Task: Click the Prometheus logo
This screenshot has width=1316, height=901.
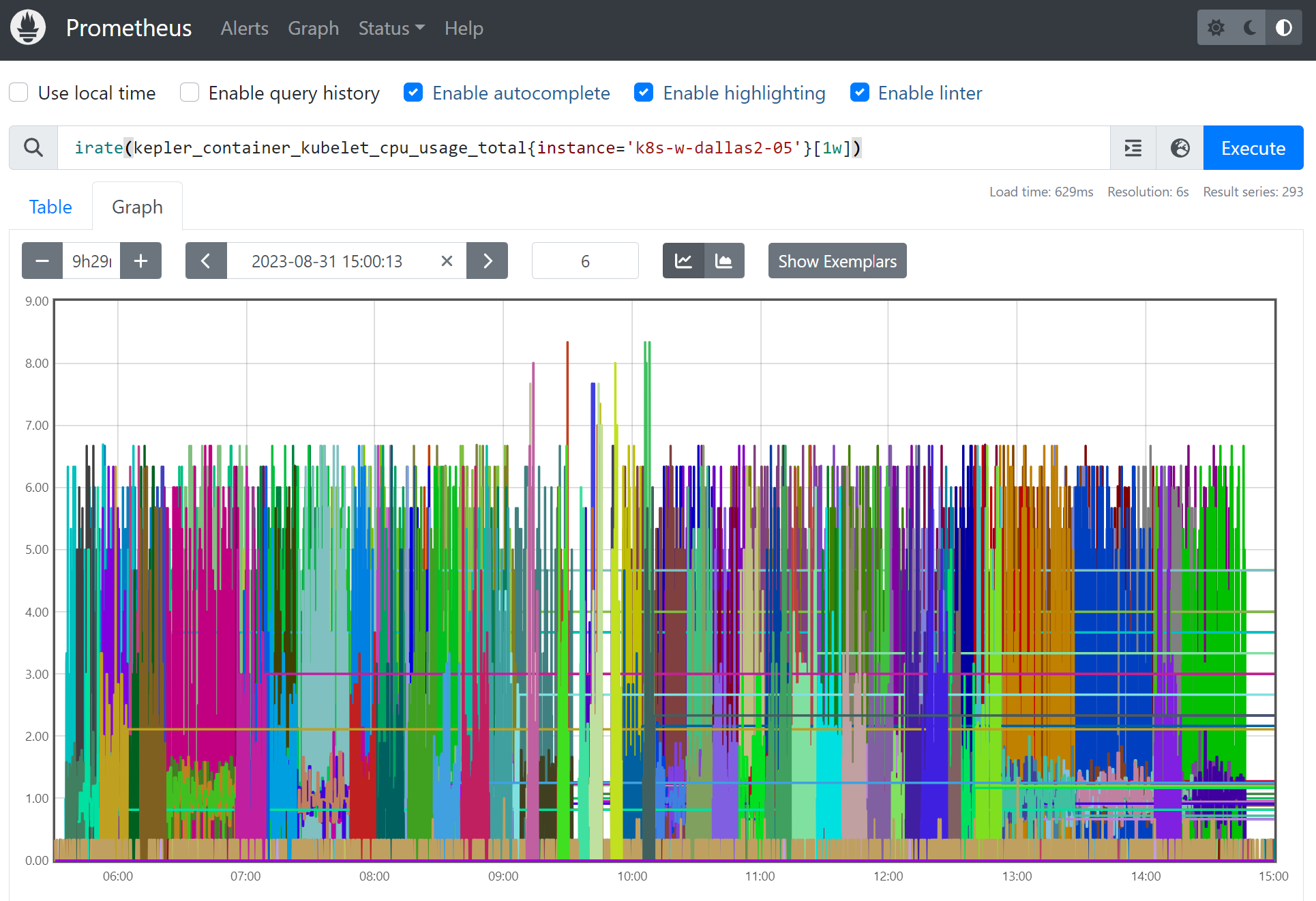Action: pos(27,27)
